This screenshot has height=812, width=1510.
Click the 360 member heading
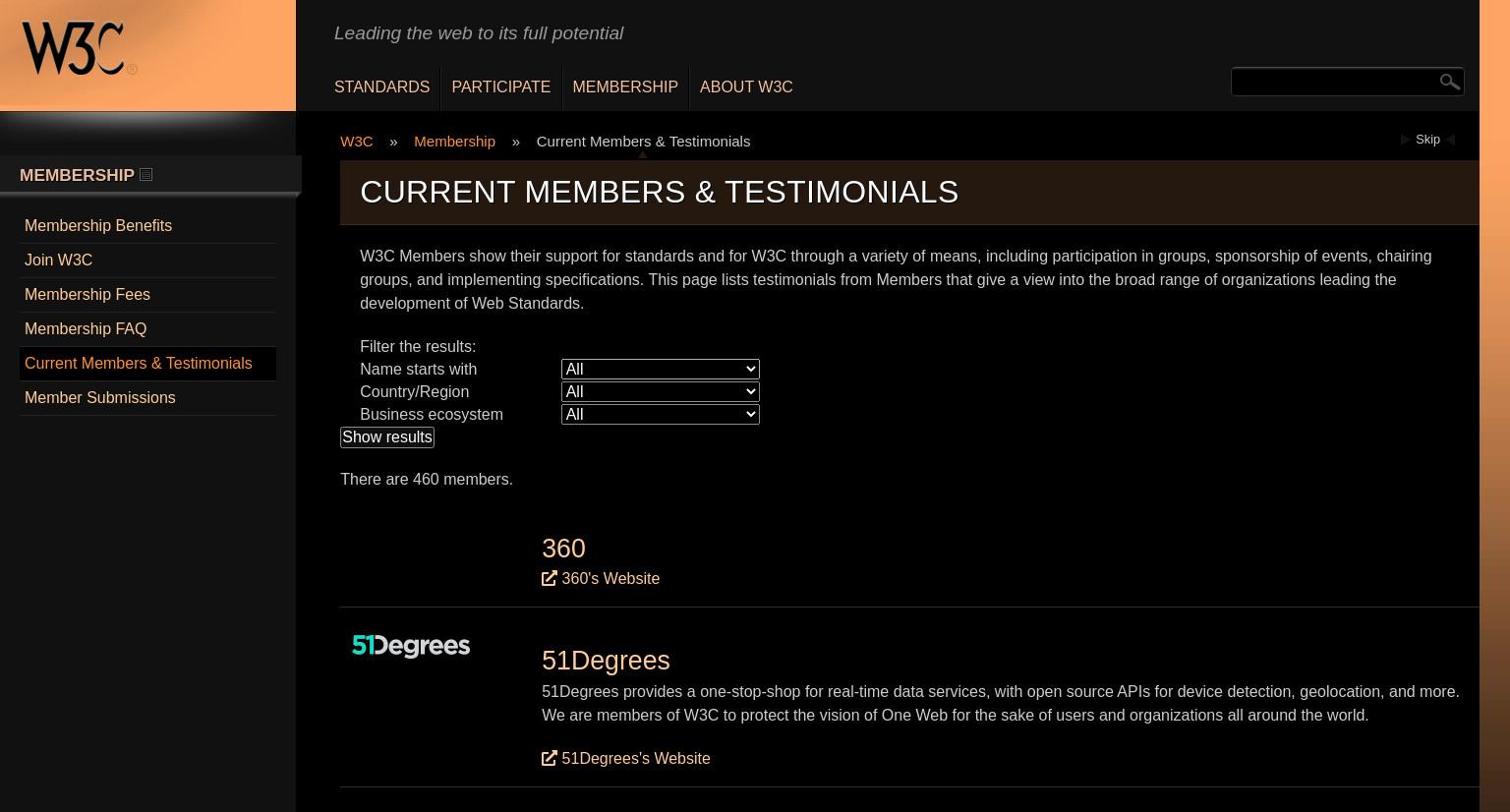(563, 548)
